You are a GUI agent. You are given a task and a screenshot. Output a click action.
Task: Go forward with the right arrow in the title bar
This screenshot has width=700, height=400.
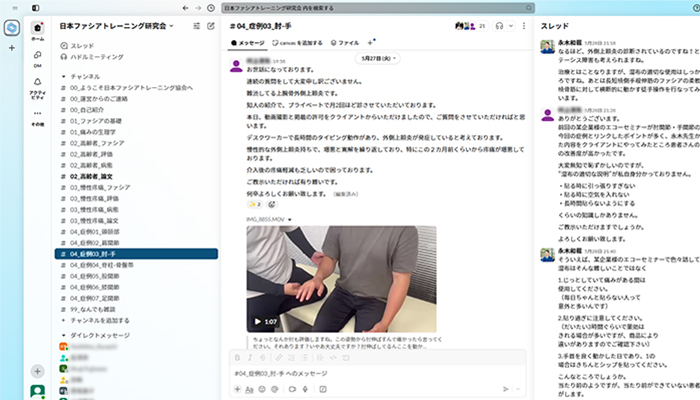[198, 8]
